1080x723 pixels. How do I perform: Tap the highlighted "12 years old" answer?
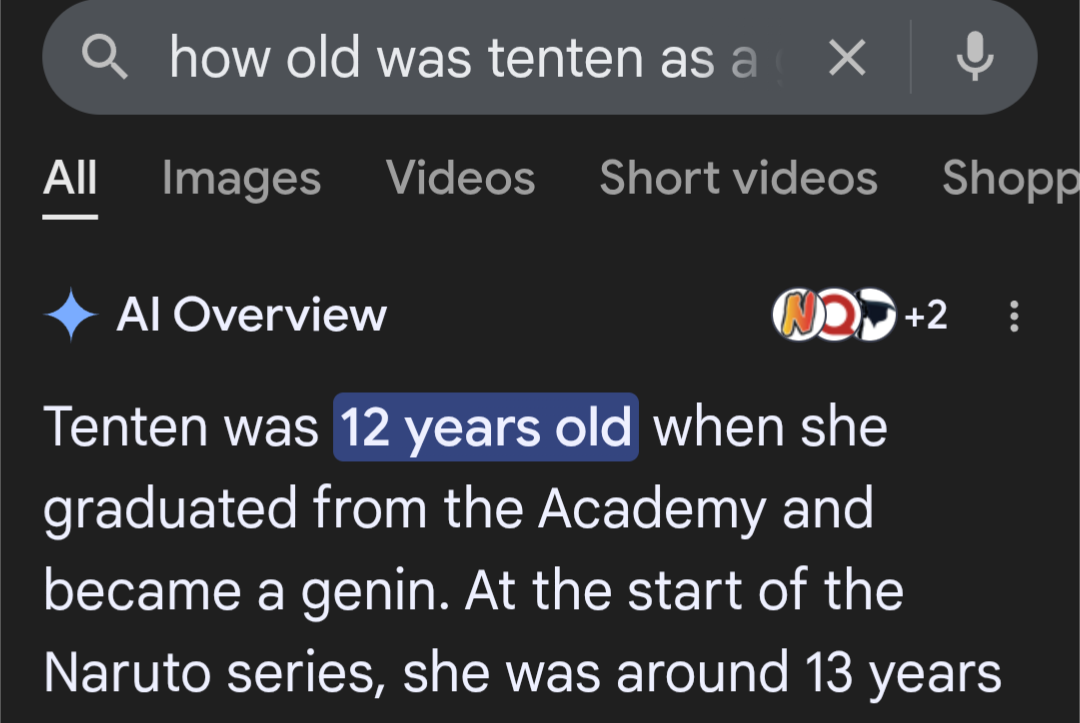[x=486, y=428]
